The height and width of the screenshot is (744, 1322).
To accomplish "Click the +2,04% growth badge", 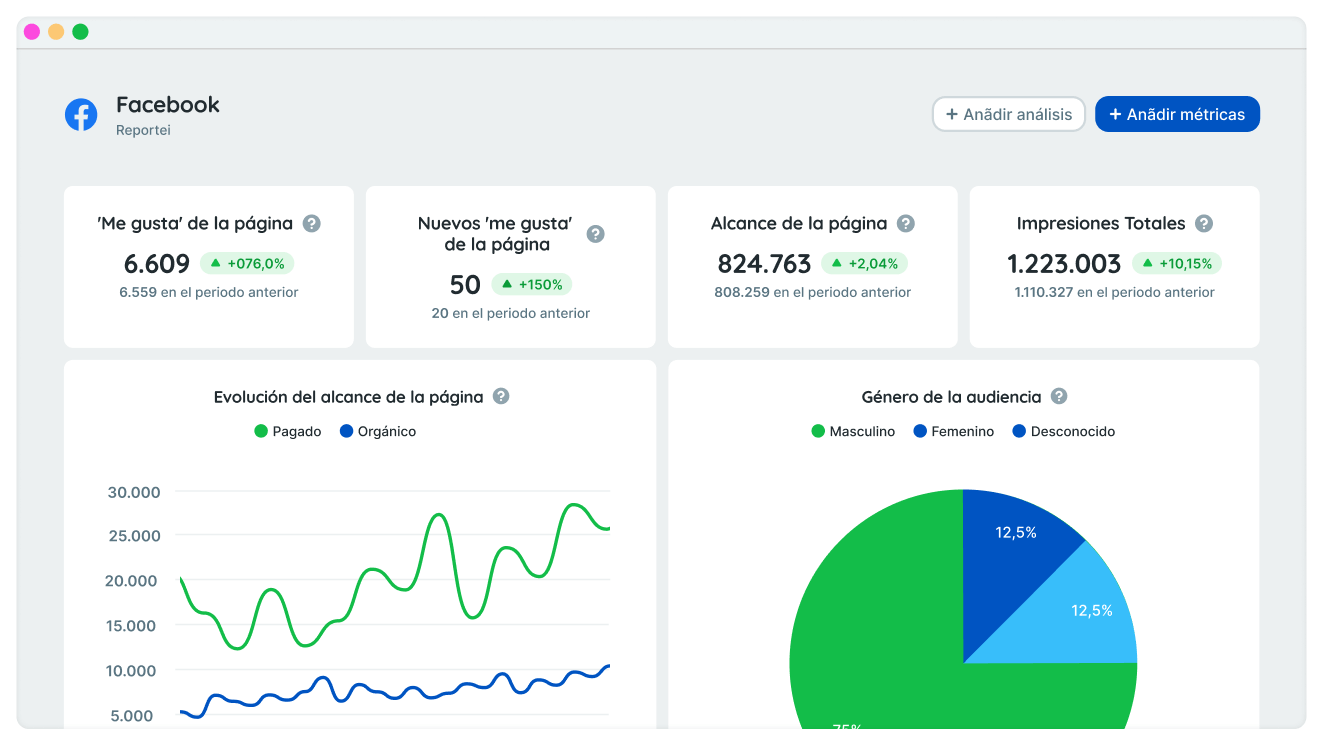I will click(865, 264).
